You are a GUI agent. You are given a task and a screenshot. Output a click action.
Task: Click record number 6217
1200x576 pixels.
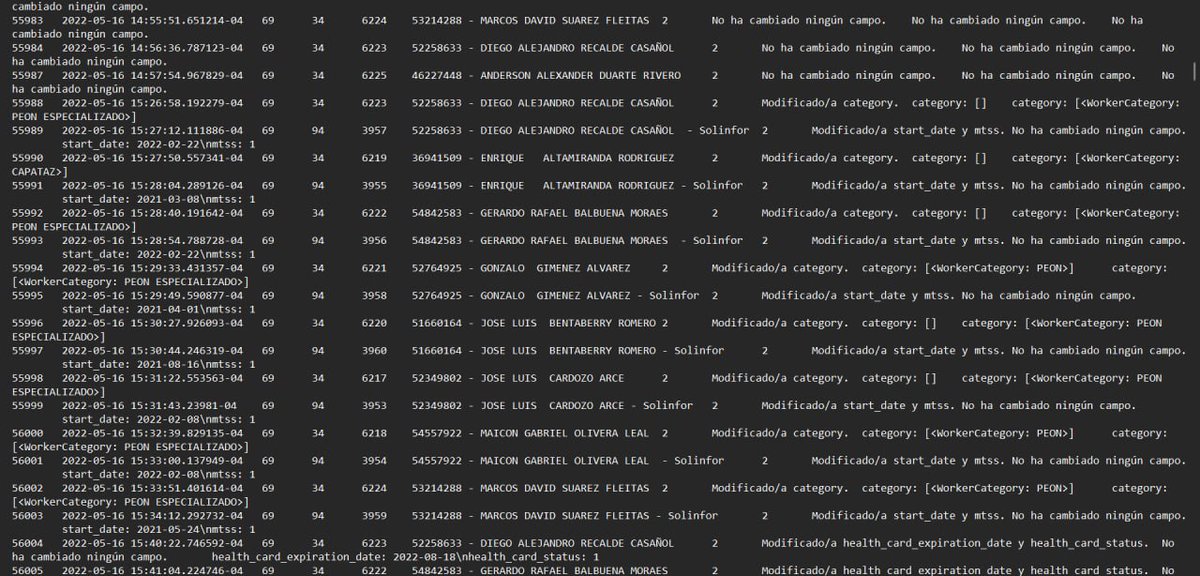(374, 378)
